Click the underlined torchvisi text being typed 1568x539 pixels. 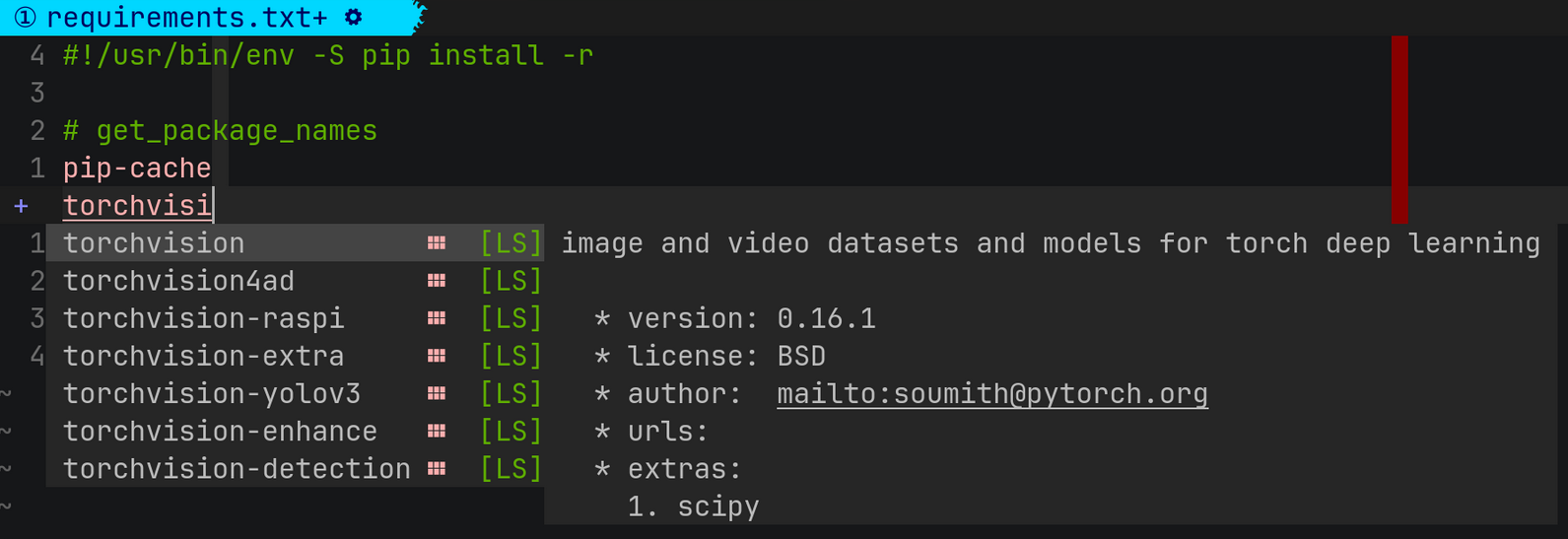tap(137, 206)
